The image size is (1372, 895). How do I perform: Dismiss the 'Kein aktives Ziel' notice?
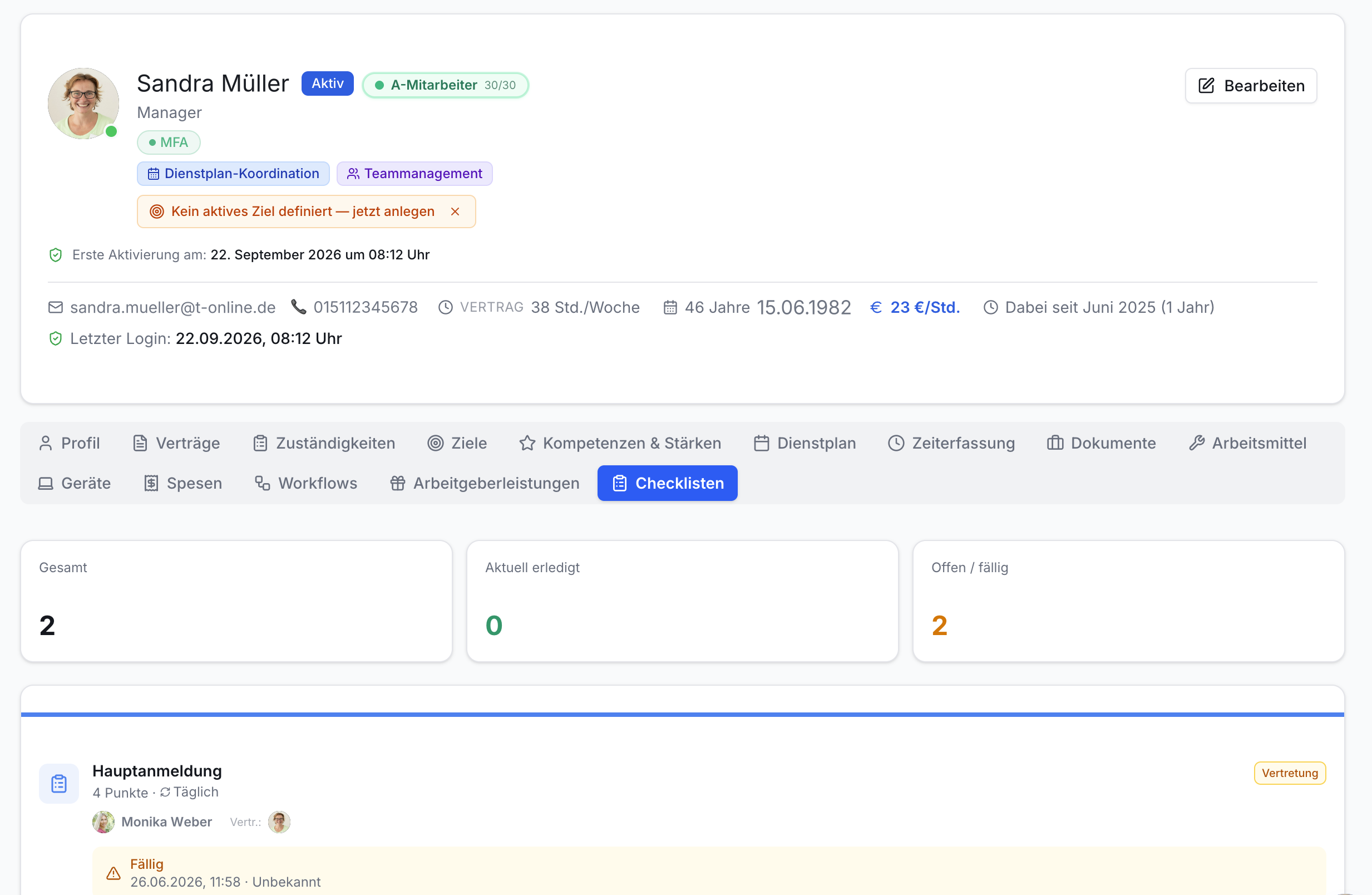tap(455, 212)
